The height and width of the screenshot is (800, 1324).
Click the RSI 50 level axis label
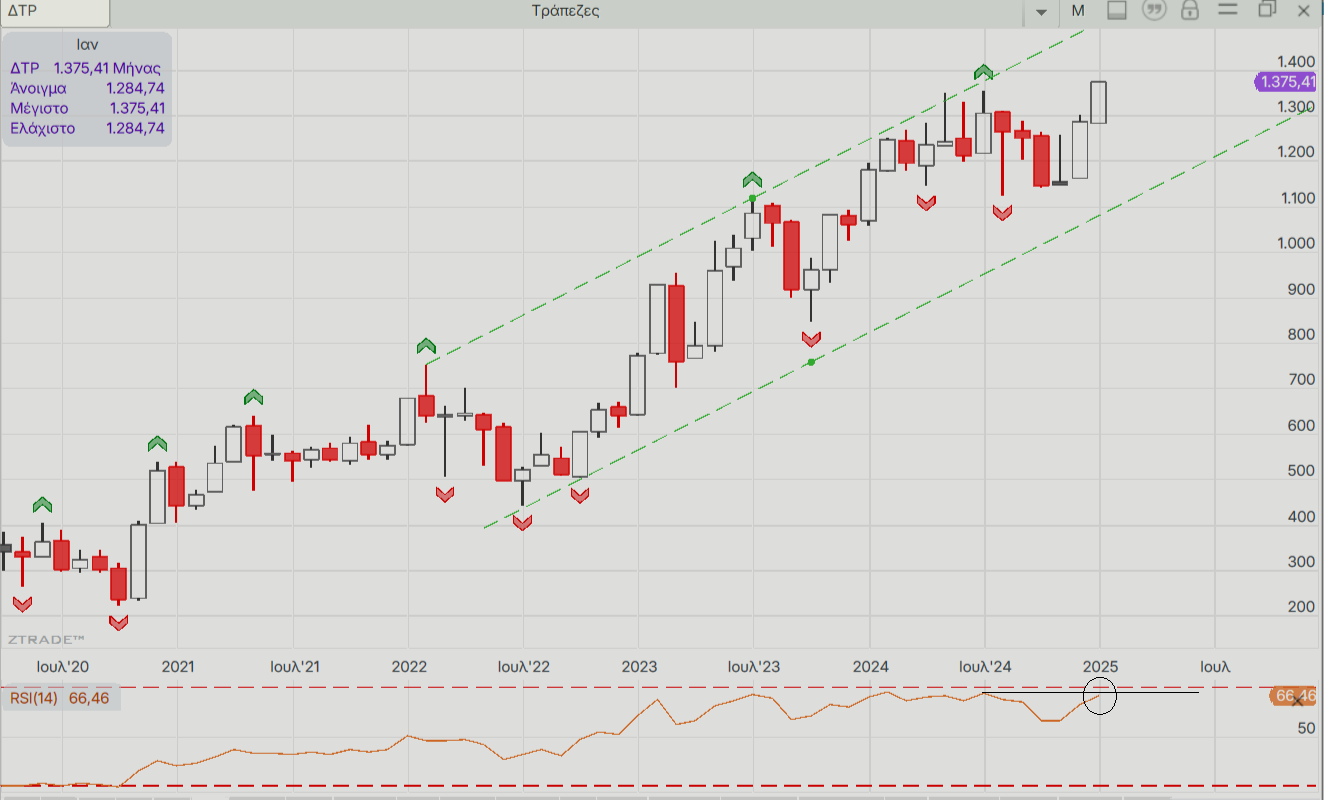[x=1306, y=728]
